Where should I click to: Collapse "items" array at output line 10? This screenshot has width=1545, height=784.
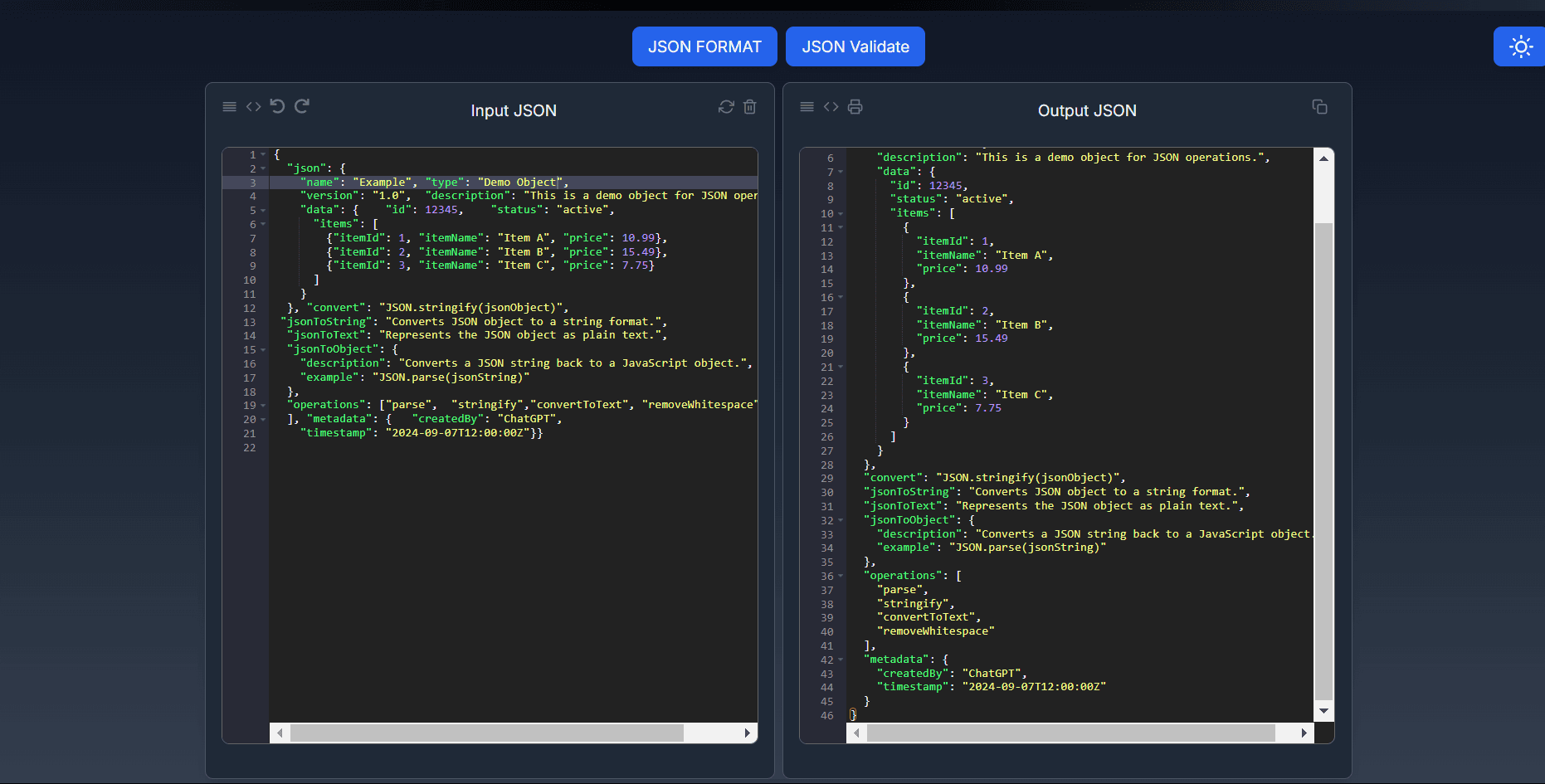point(841,213)
